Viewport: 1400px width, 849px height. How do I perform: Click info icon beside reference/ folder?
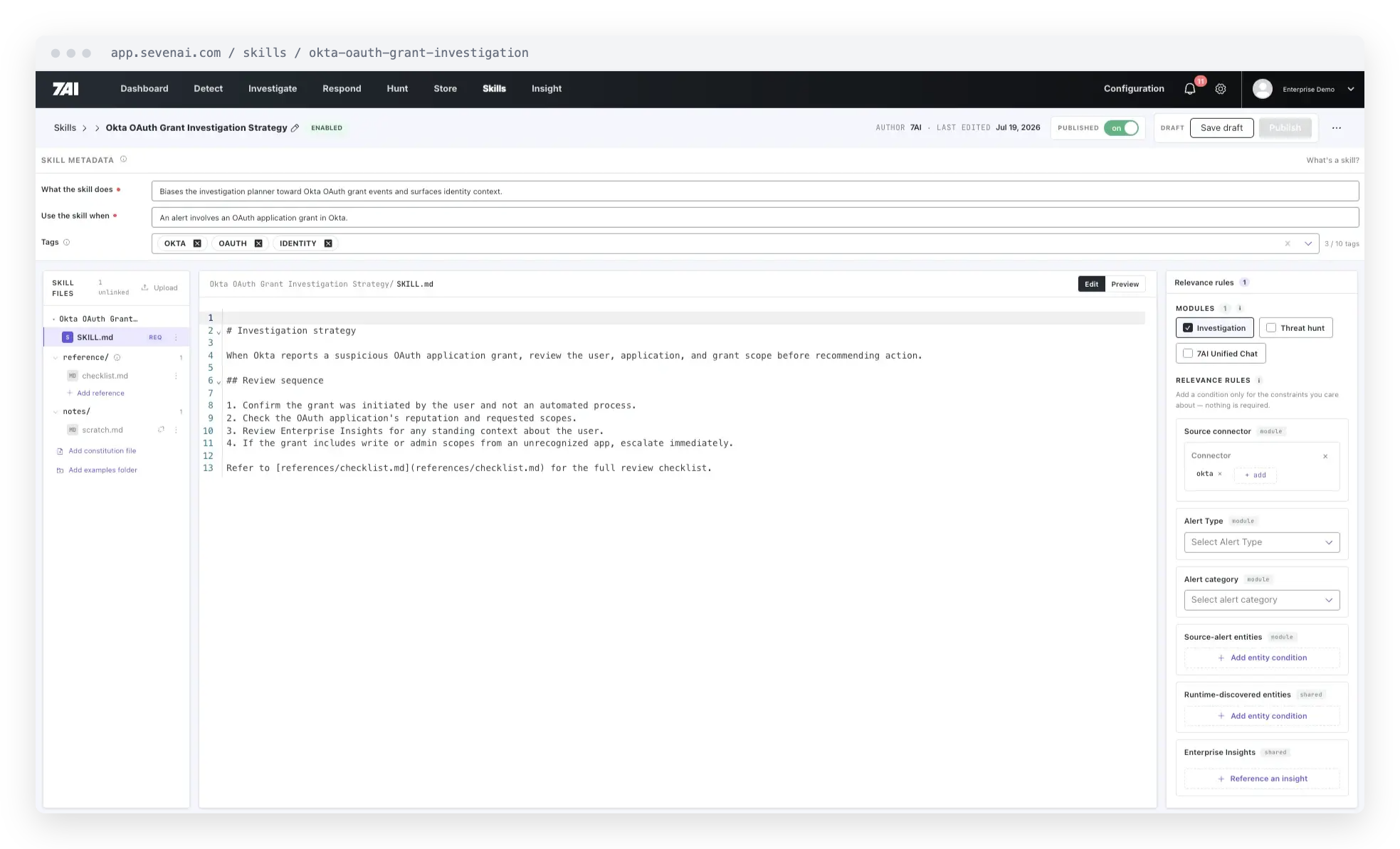pos(117,357)
